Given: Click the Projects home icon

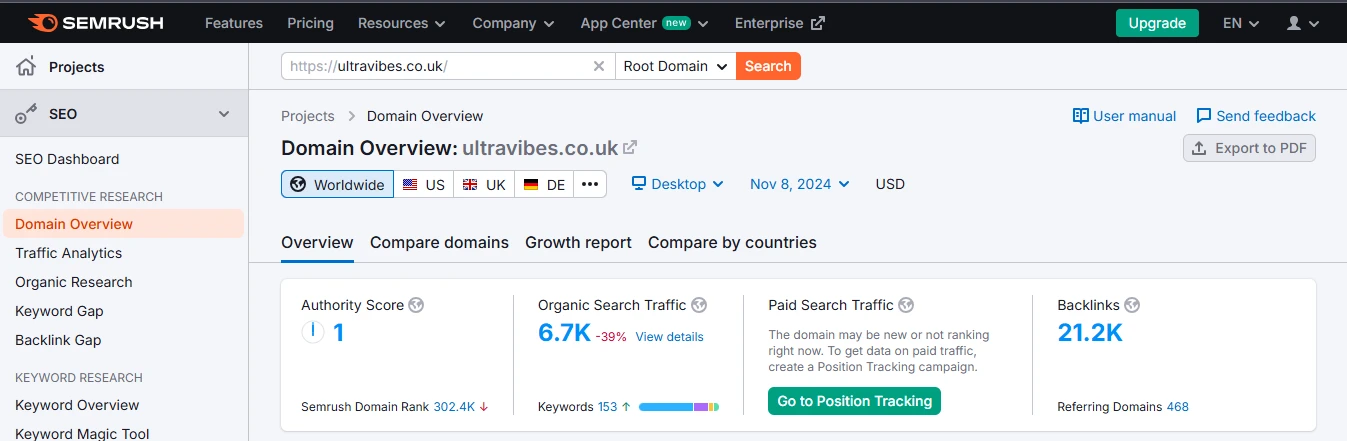Looking at the screenshot, I should click(27, 67).
